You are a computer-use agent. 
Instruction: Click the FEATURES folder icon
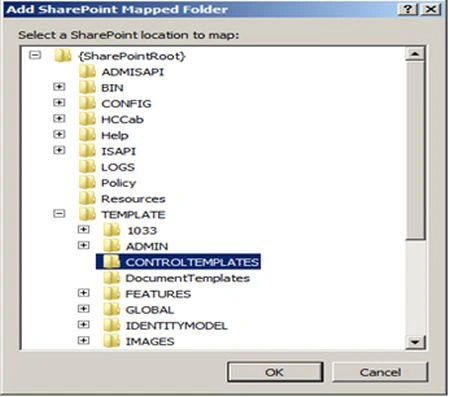pos(112,293)
